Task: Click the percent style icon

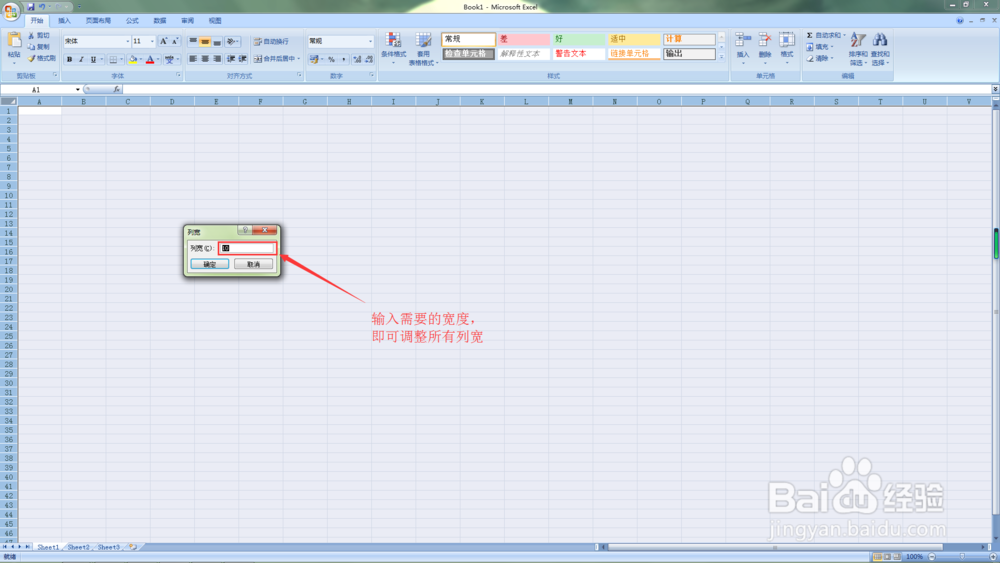Action: pos(331,59)
